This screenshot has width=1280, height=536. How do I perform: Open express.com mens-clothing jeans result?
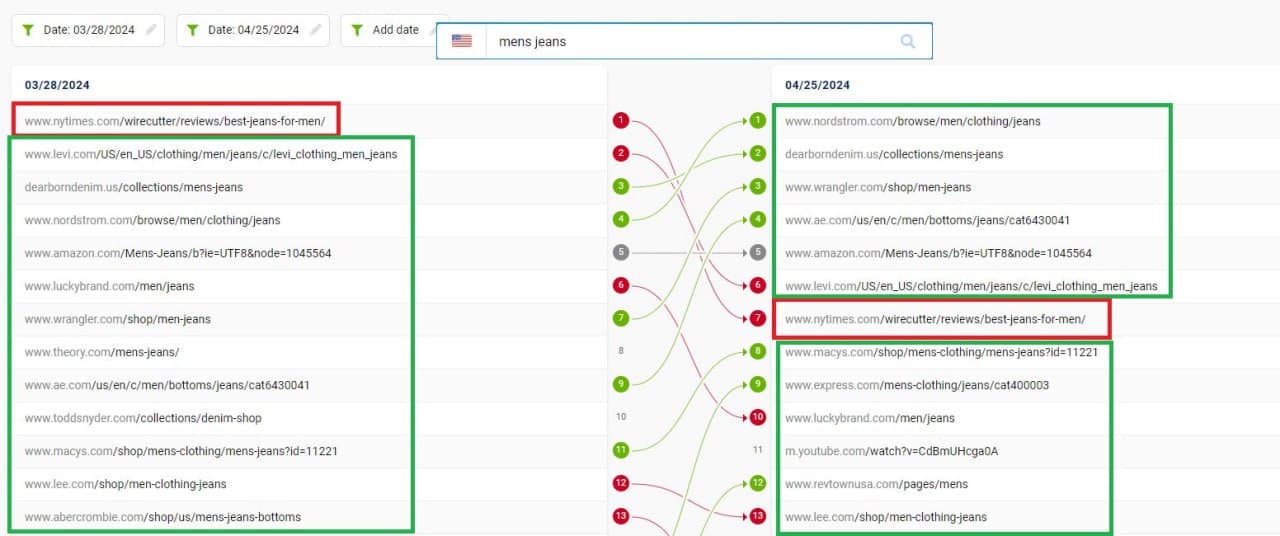pyautogui.click(x=917, y=385)
